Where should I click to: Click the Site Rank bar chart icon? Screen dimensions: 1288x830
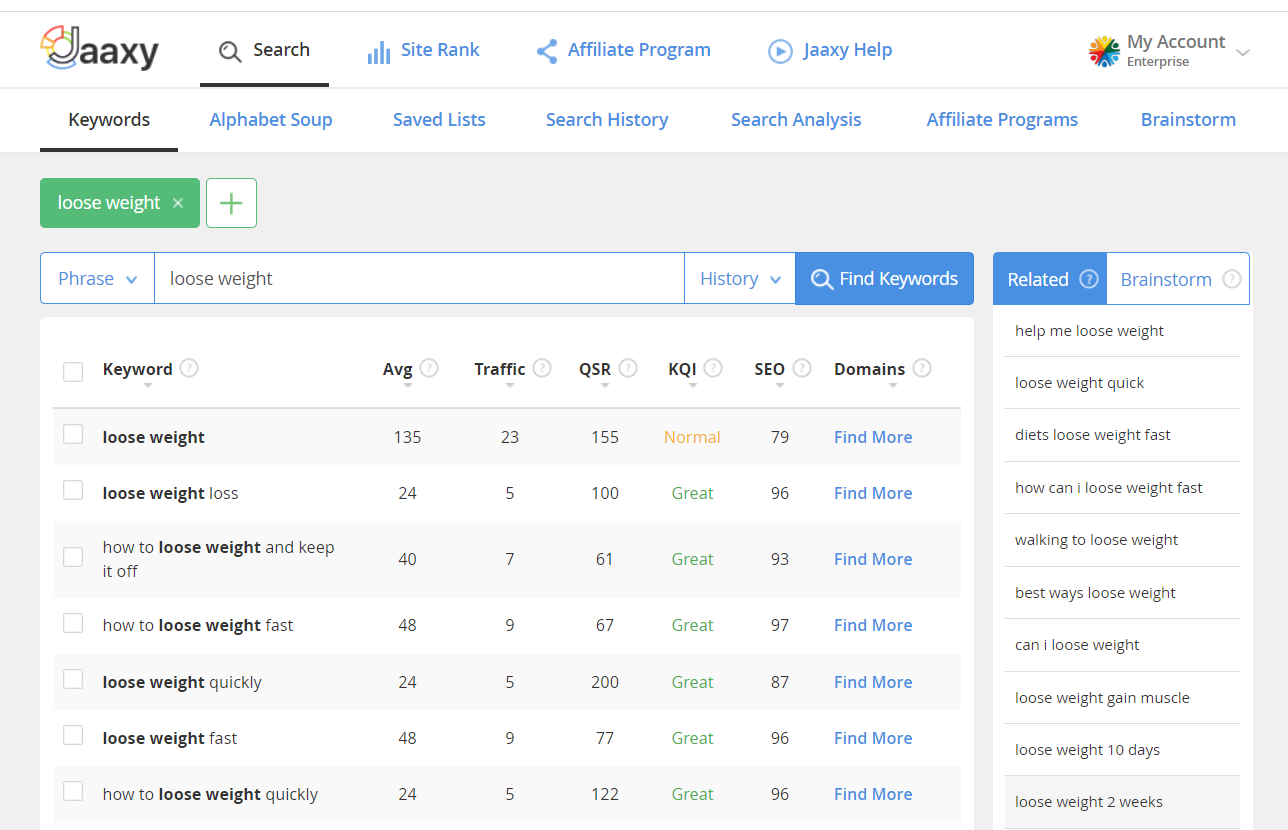[x=379, y=52]
